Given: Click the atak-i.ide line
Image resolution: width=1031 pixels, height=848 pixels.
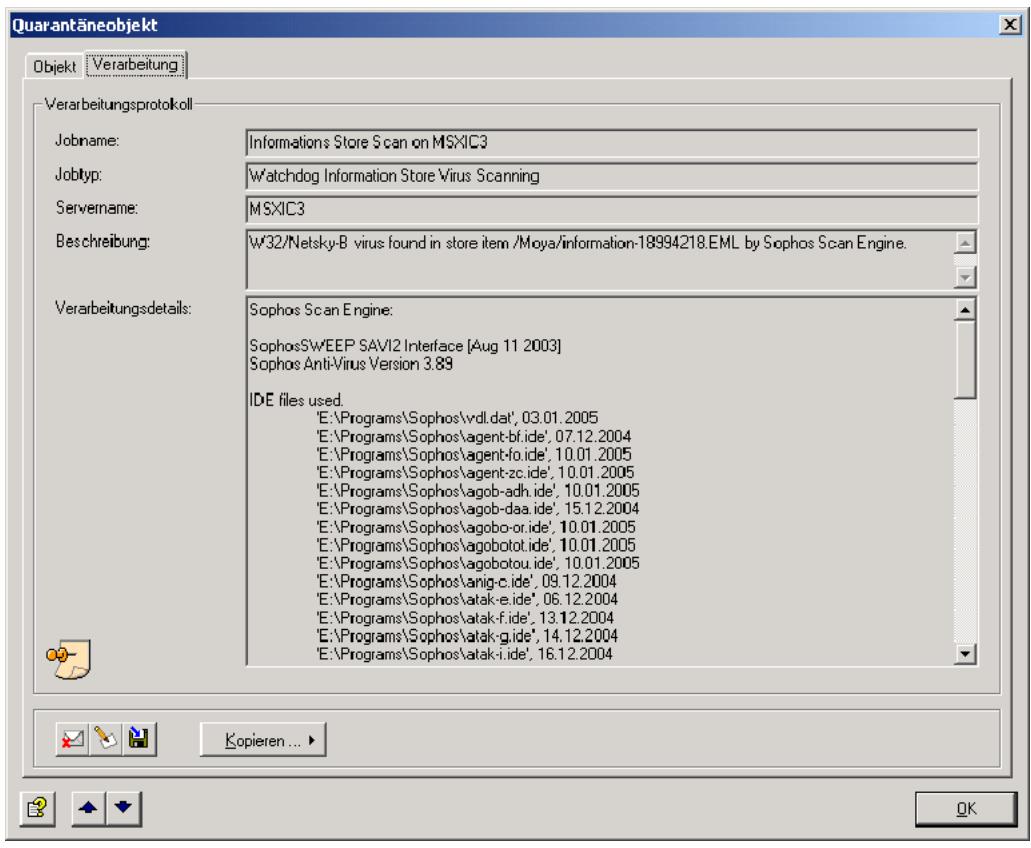Looking at the screenshot, I should point(464,654).
